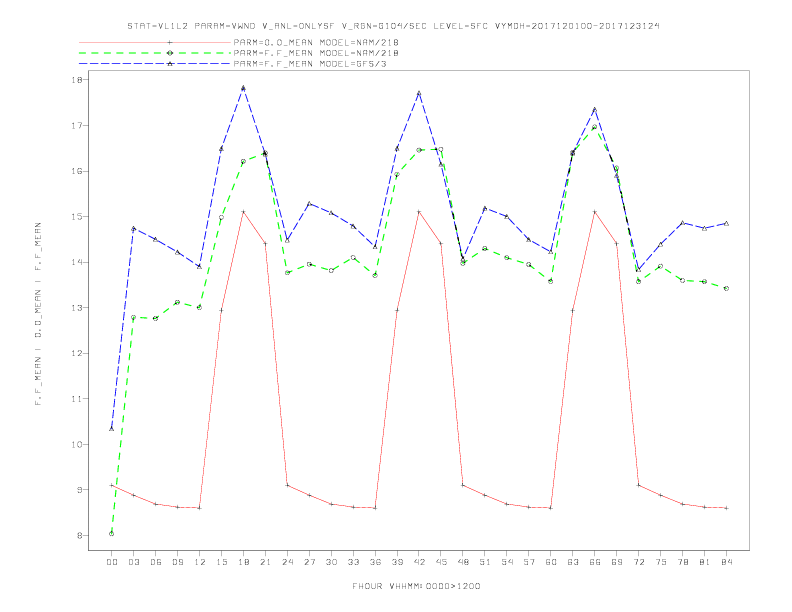Click y-axis tick label 8
This screenshot has height=612, width=792.
point(80,535)
